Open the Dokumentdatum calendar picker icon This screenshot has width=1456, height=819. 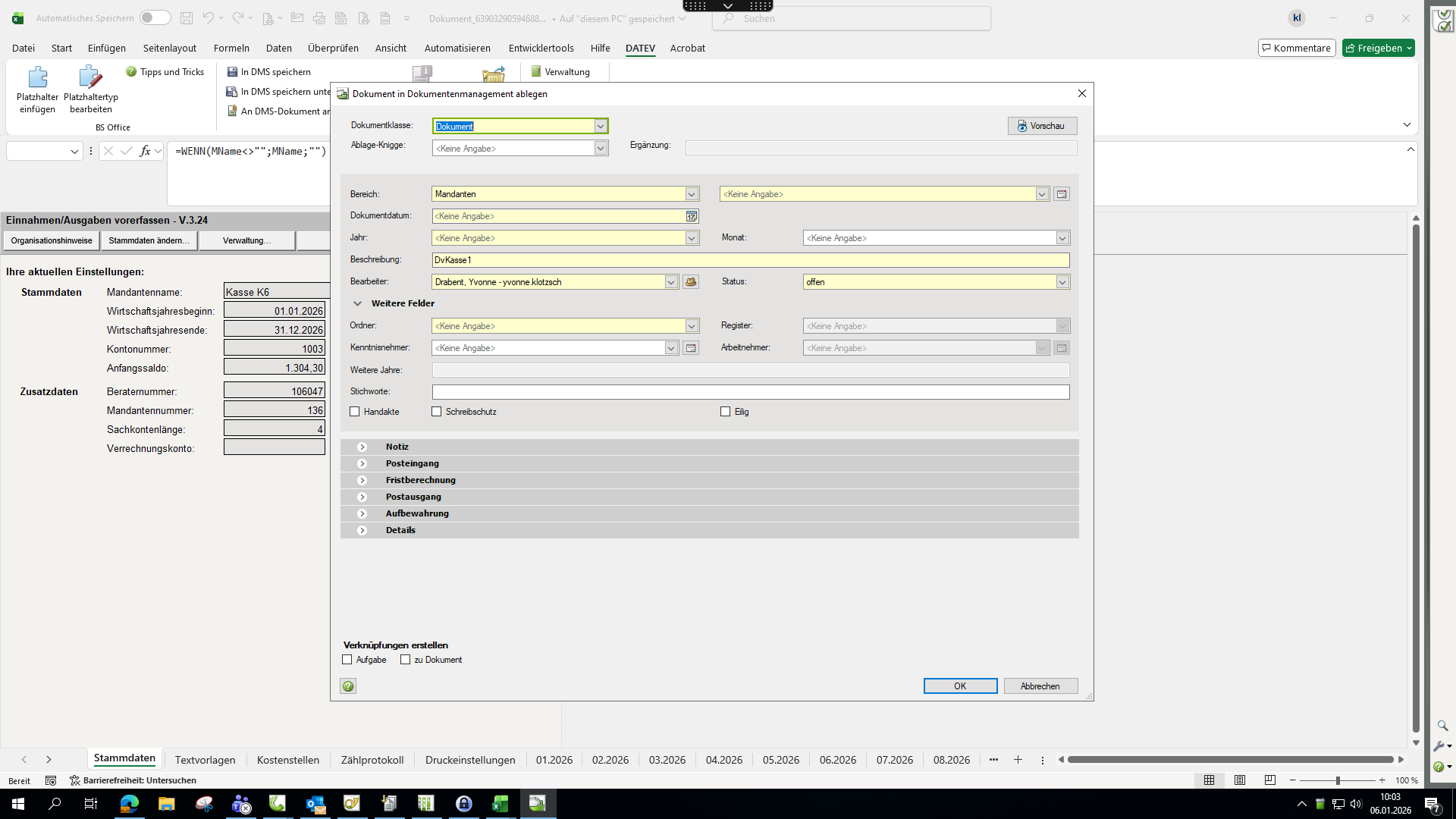point(692,216)
